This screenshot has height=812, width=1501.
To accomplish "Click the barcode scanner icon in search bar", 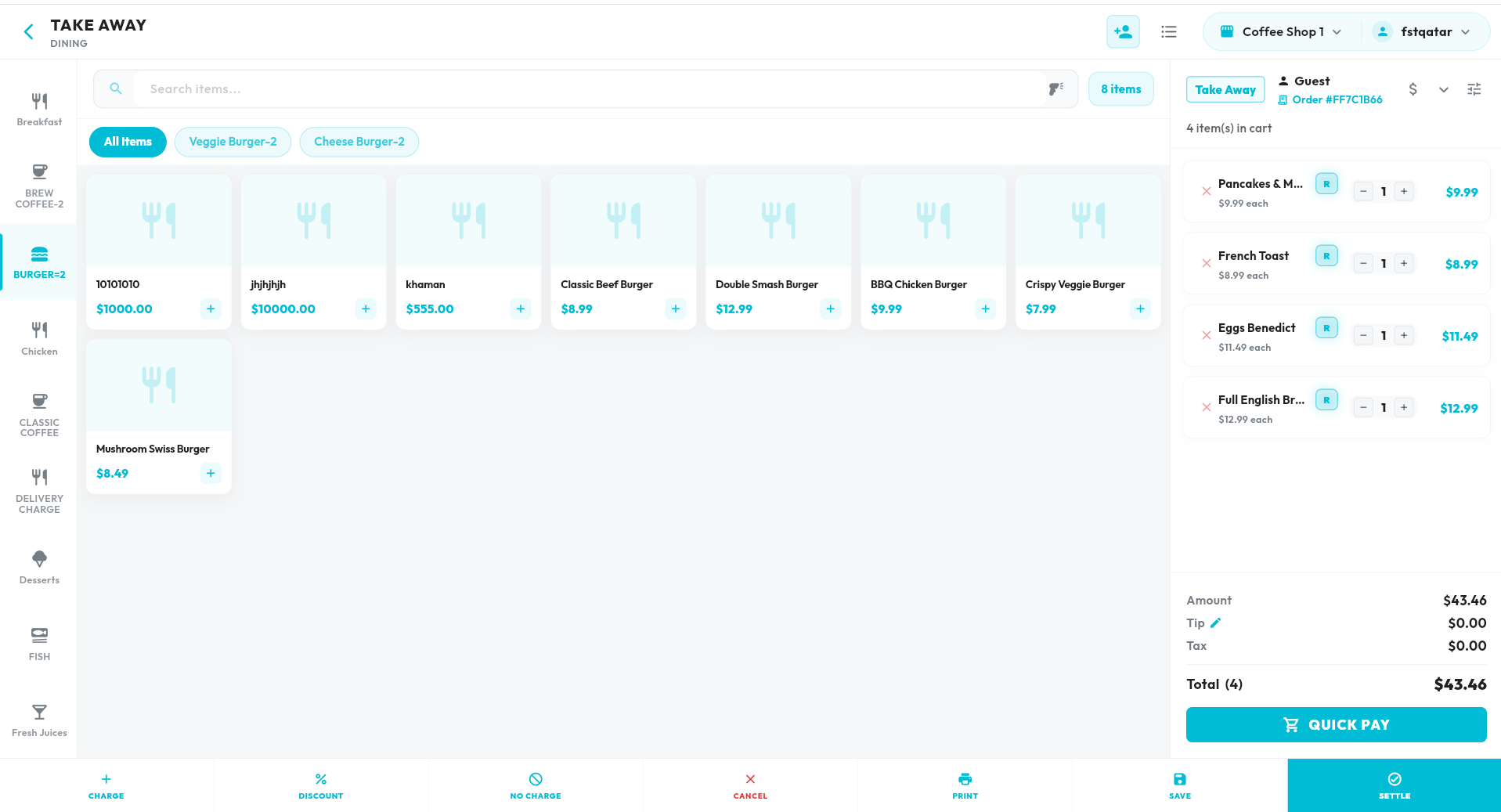I will pos(1055,89).
